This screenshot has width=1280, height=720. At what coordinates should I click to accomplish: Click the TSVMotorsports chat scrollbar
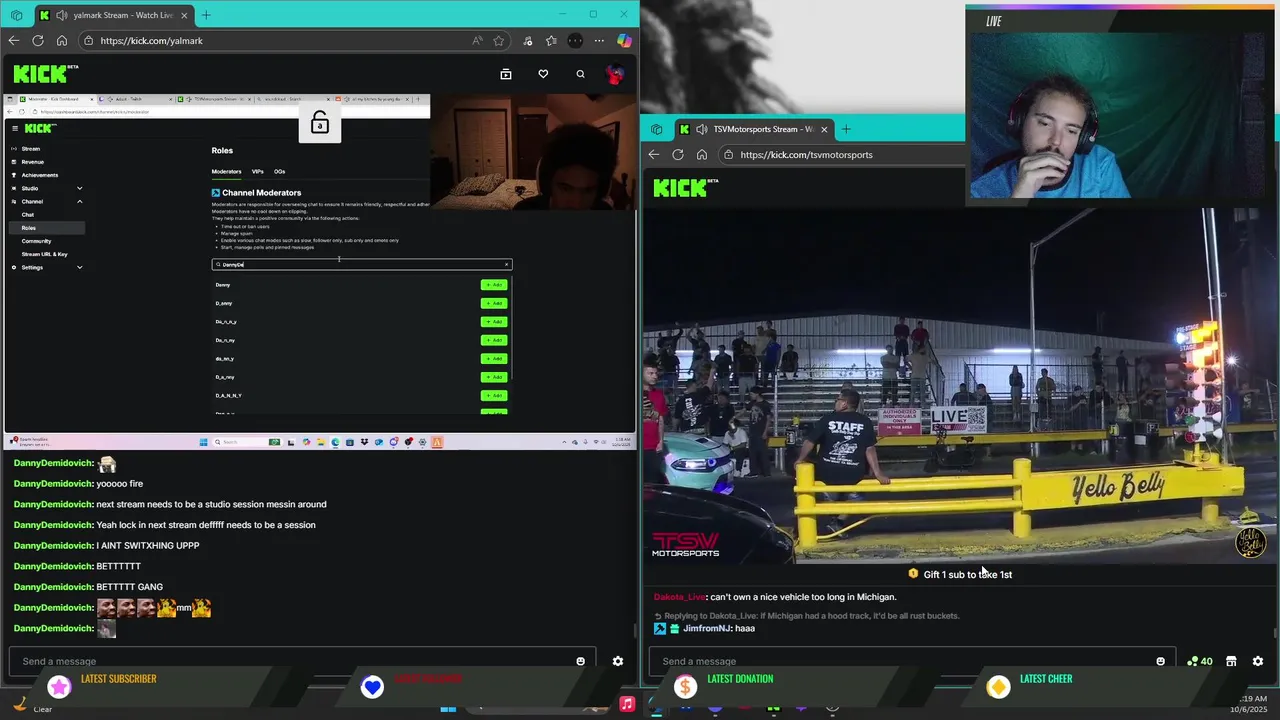pos(1274,632)
